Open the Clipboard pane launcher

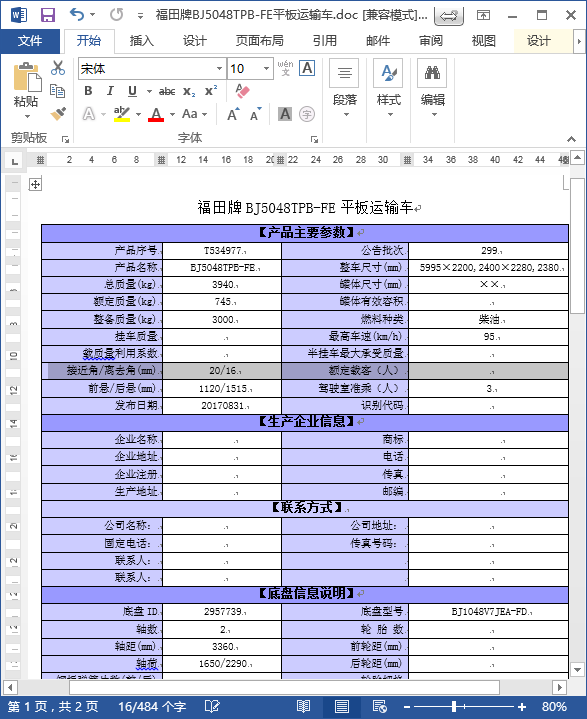[65, 139]
